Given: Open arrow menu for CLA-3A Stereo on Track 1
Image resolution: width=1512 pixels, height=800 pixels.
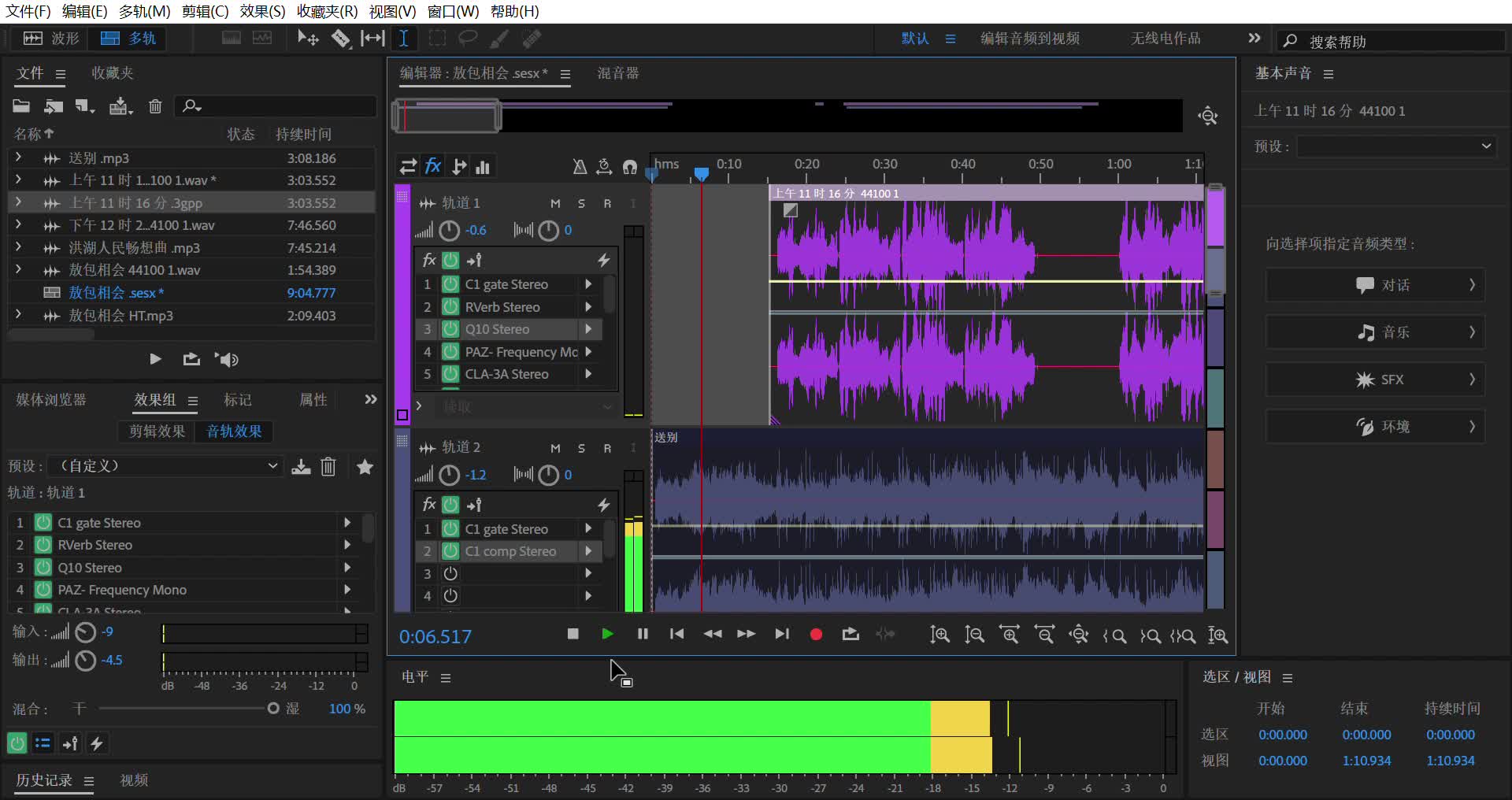Looking at the screenshot, I should (x=588, y=374).
